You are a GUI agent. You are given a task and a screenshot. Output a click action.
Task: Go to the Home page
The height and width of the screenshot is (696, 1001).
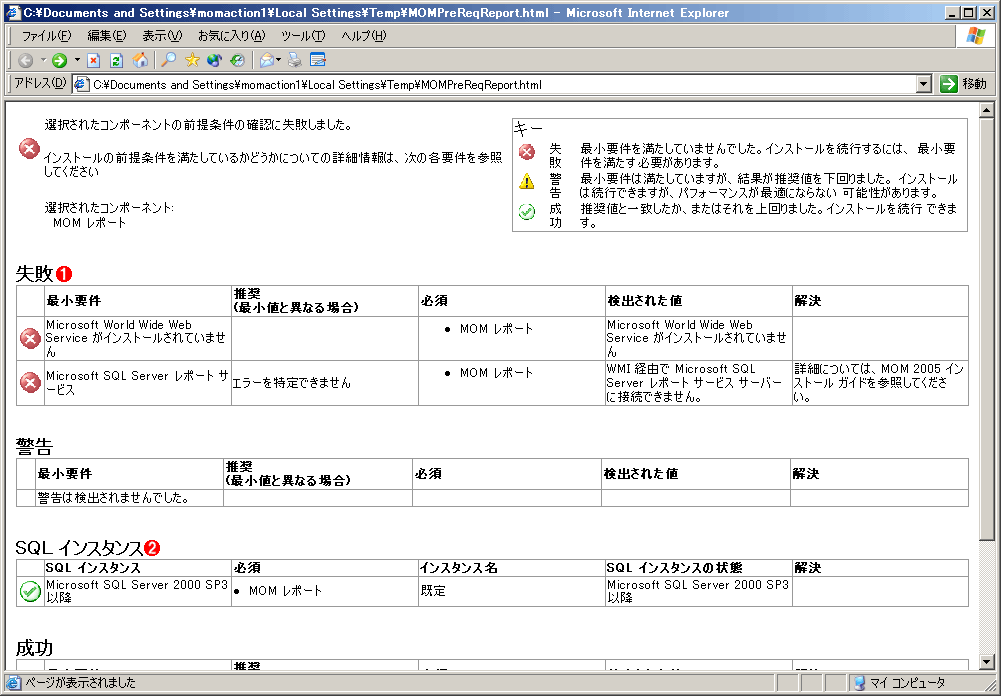pos(140,61)
